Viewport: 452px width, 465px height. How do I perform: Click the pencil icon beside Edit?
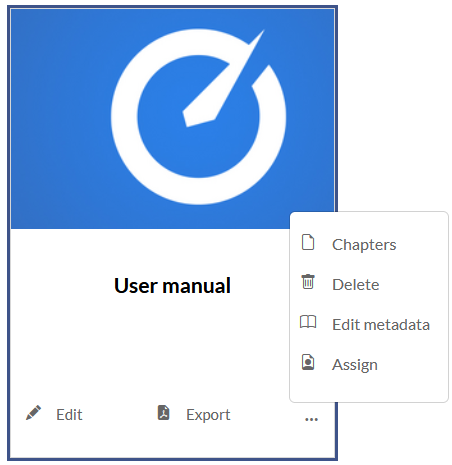(33, 413)
